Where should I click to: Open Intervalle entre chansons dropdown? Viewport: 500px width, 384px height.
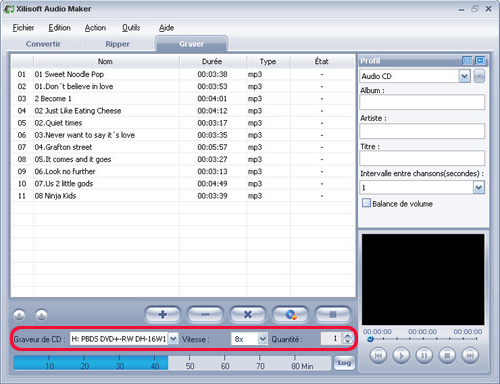click(x=479, y=187)
